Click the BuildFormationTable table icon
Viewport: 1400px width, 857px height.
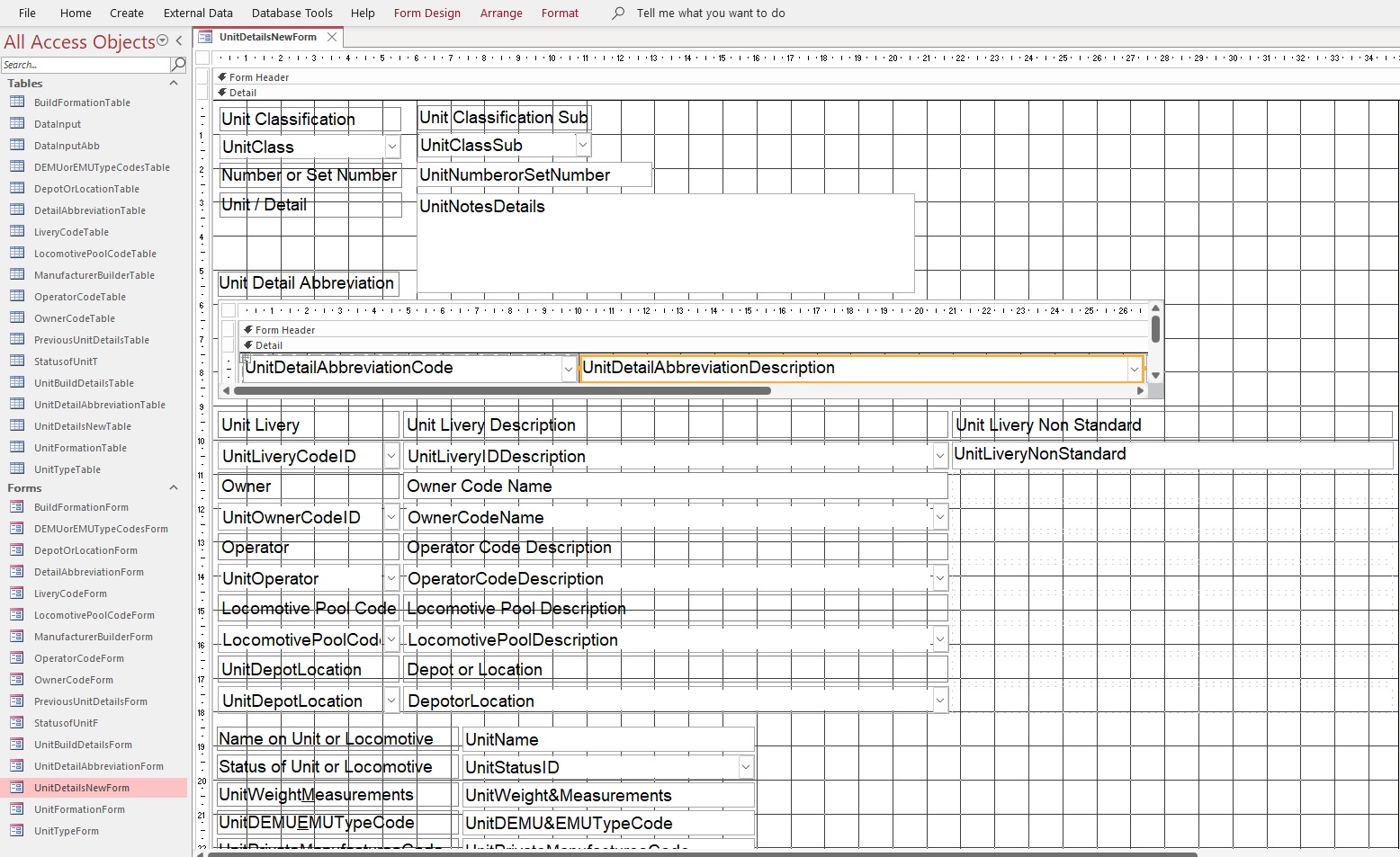[17, 103]
